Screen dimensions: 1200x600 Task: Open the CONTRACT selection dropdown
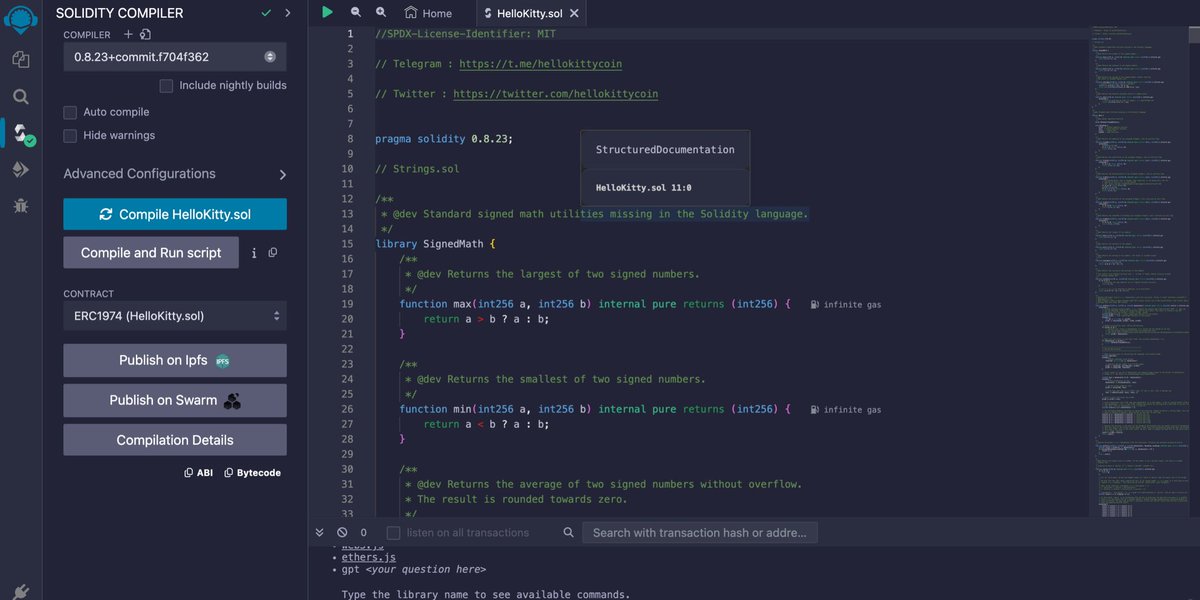pyautogui.click(x=175, y=318)
